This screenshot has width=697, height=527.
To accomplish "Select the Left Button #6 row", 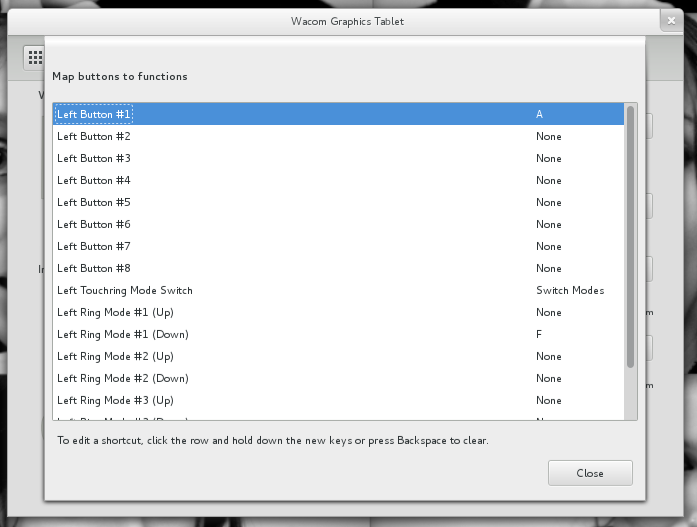I will 338,224.
